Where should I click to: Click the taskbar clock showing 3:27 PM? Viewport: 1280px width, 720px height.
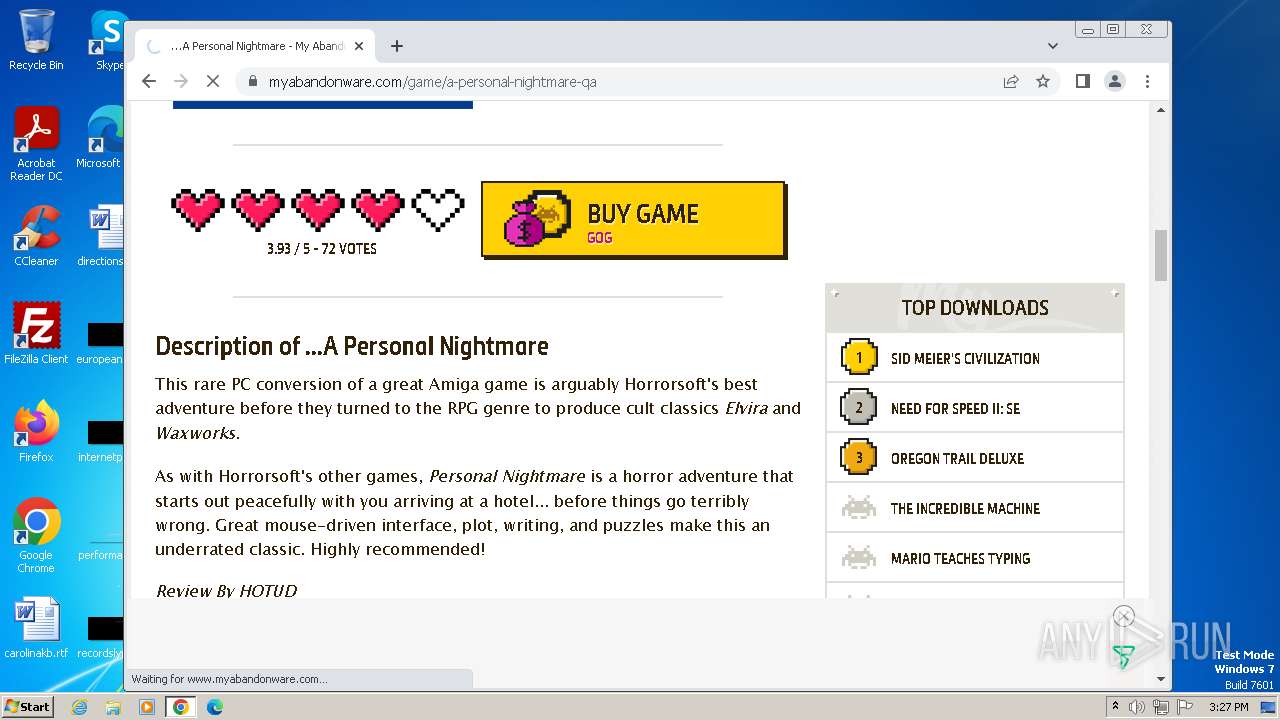[x=1228, y=707]
